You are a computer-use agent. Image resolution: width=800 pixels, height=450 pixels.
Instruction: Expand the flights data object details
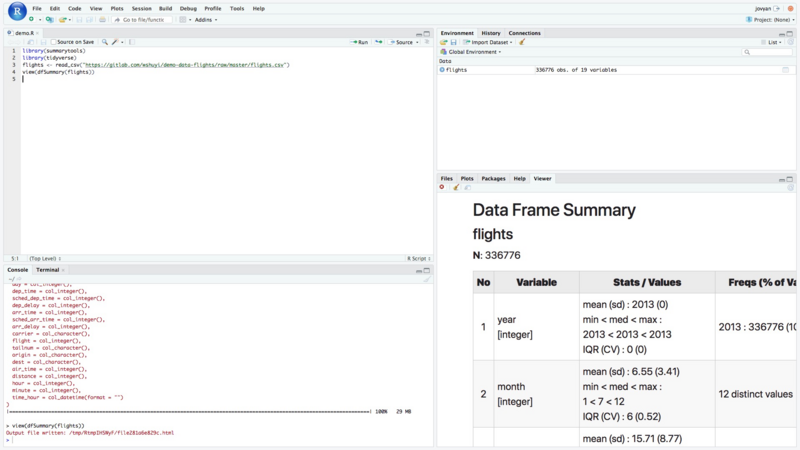point(442,70)
